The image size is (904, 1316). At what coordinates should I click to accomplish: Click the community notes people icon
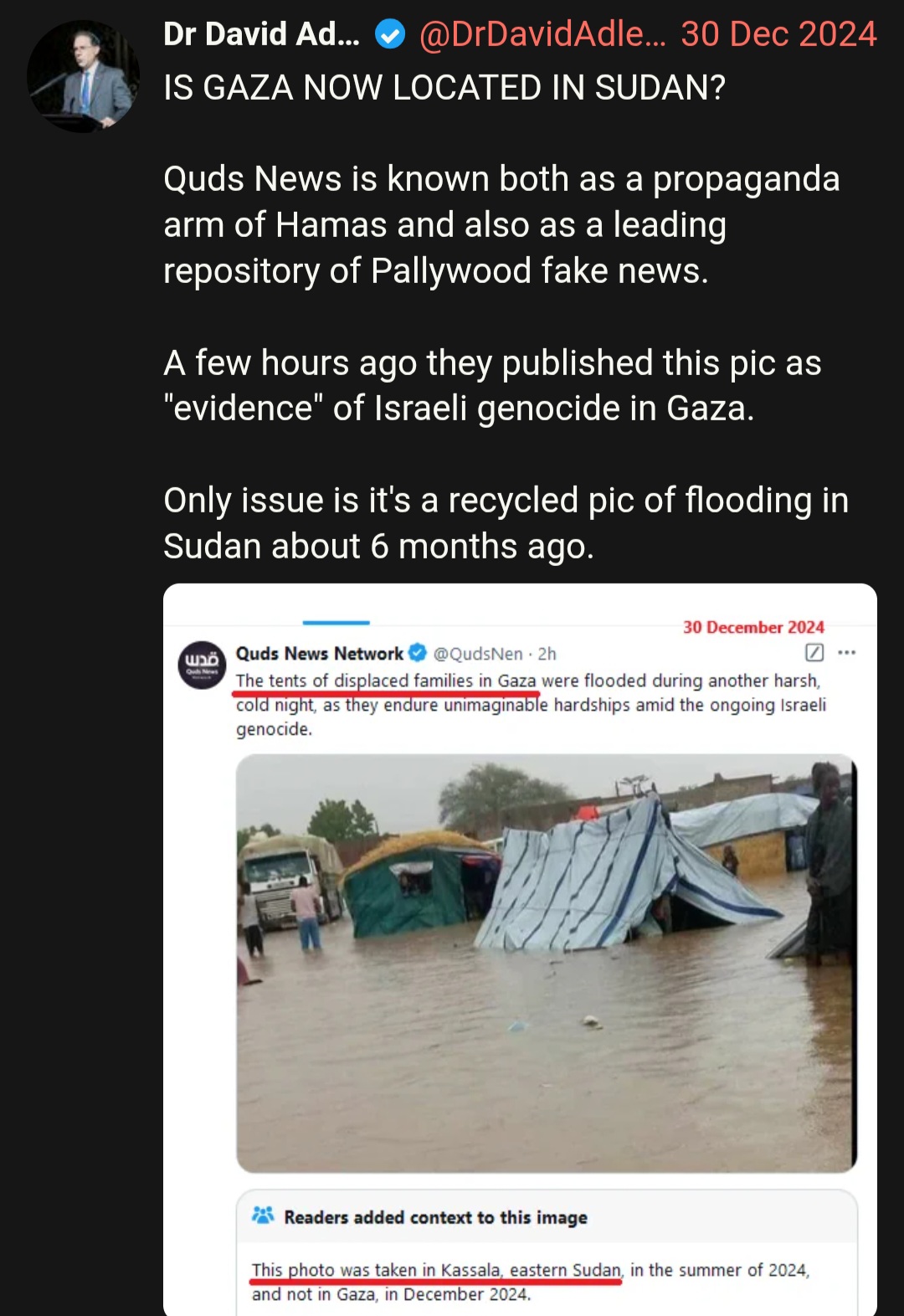[x=263, y=1216]
